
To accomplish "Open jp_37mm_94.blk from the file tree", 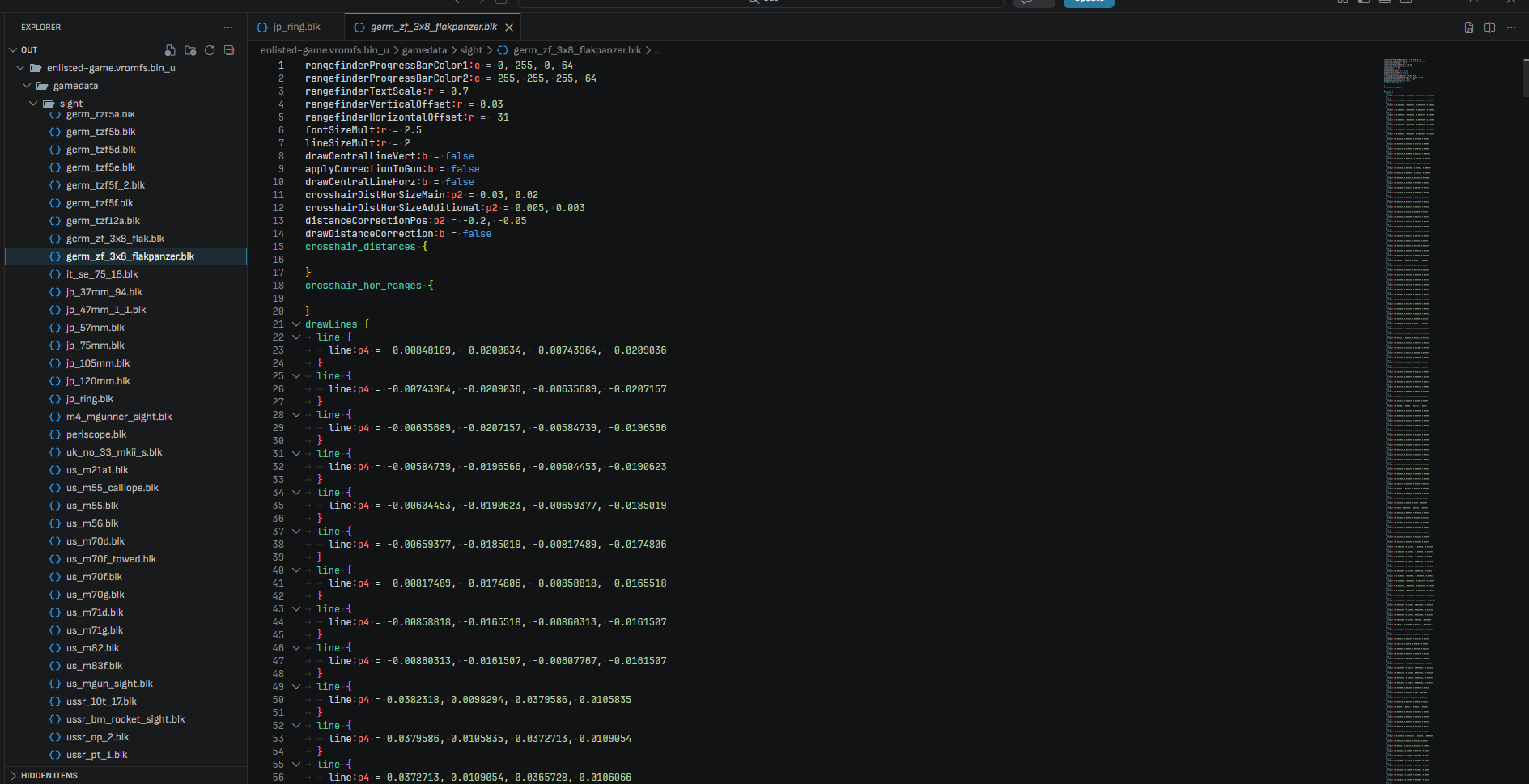I will point(125,292).
